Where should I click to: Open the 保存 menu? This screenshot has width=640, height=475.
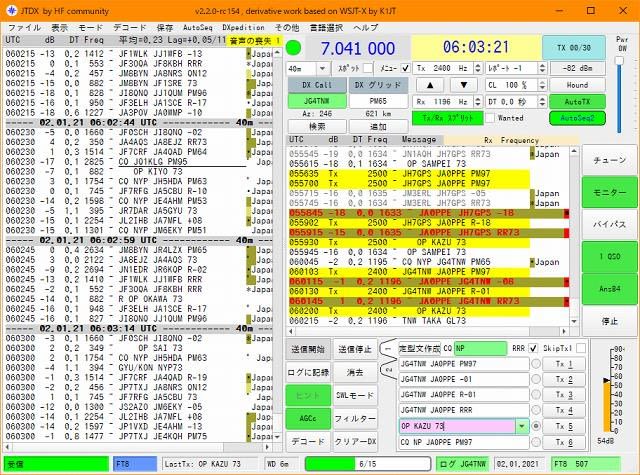coord(164,27)
